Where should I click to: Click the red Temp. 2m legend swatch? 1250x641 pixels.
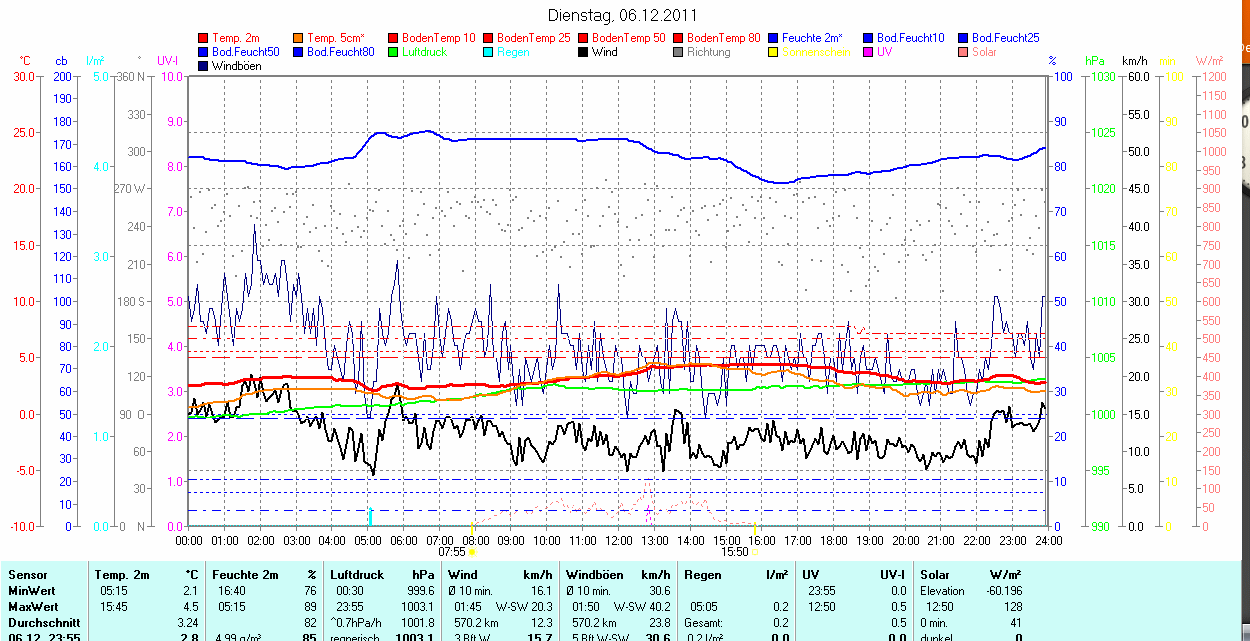pos(204,38)
